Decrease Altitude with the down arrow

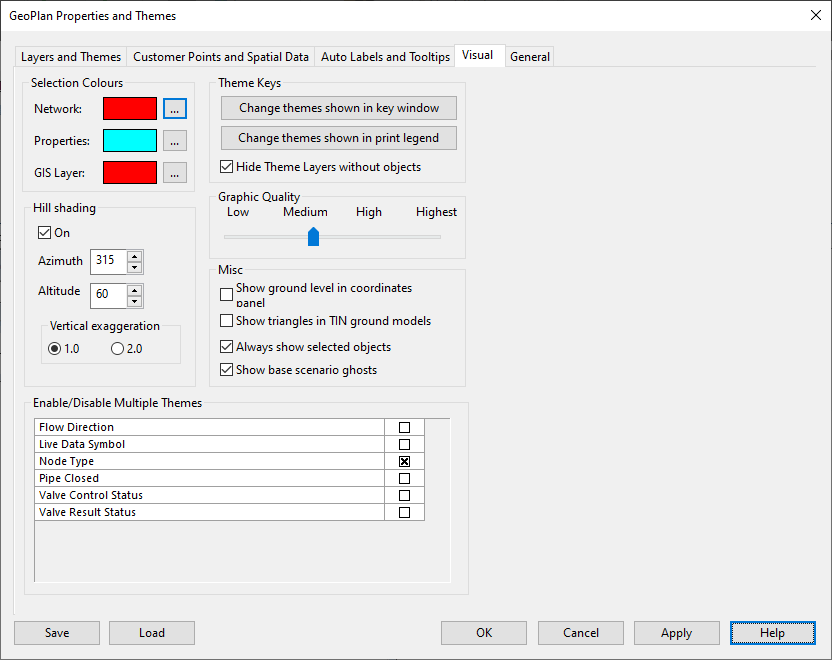tap(135, 301)
